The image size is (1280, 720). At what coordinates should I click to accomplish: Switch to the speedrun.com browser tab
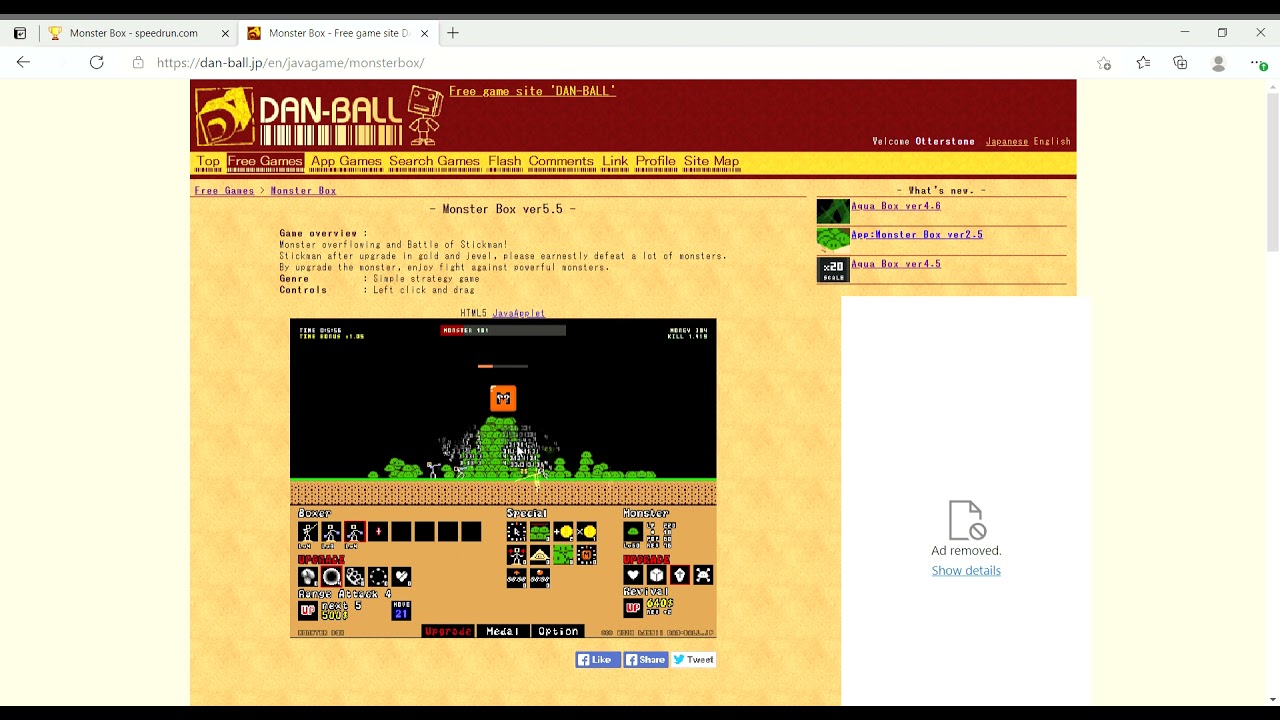[x=138, y=33]
